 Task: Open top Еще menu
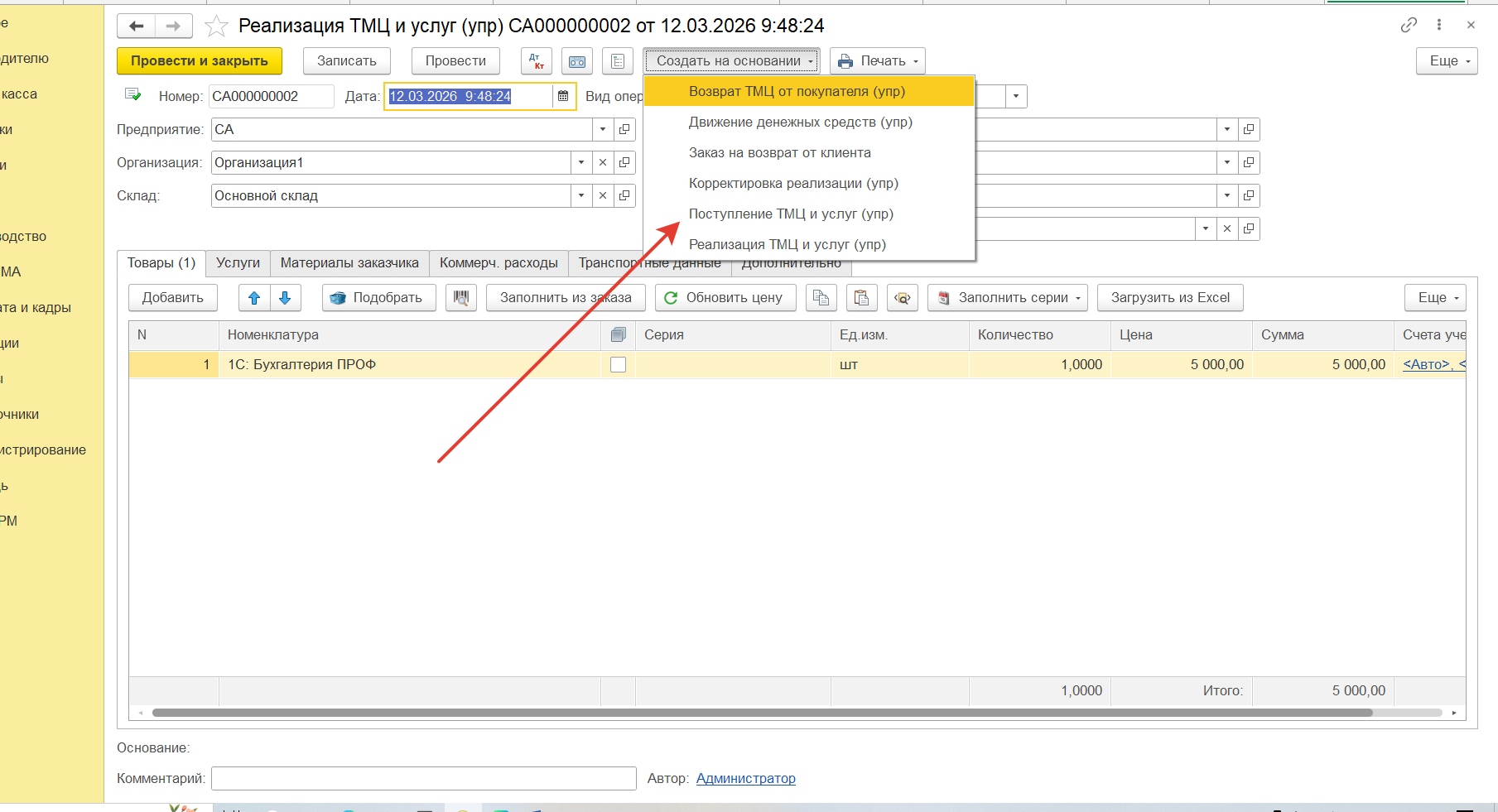(1447, 61)
